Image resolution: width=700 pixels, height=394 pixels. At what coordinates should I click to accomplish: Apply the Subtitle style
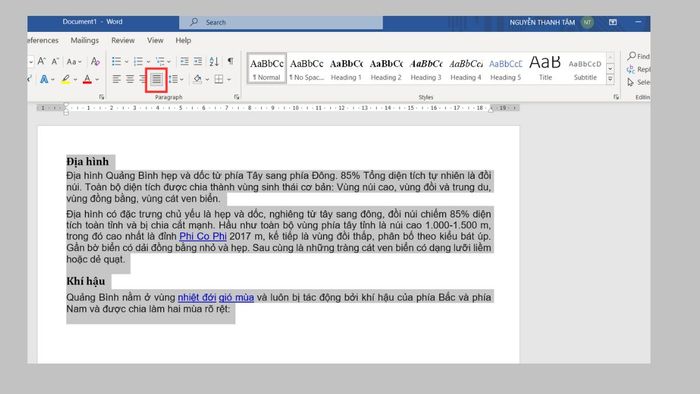point(585,69)
